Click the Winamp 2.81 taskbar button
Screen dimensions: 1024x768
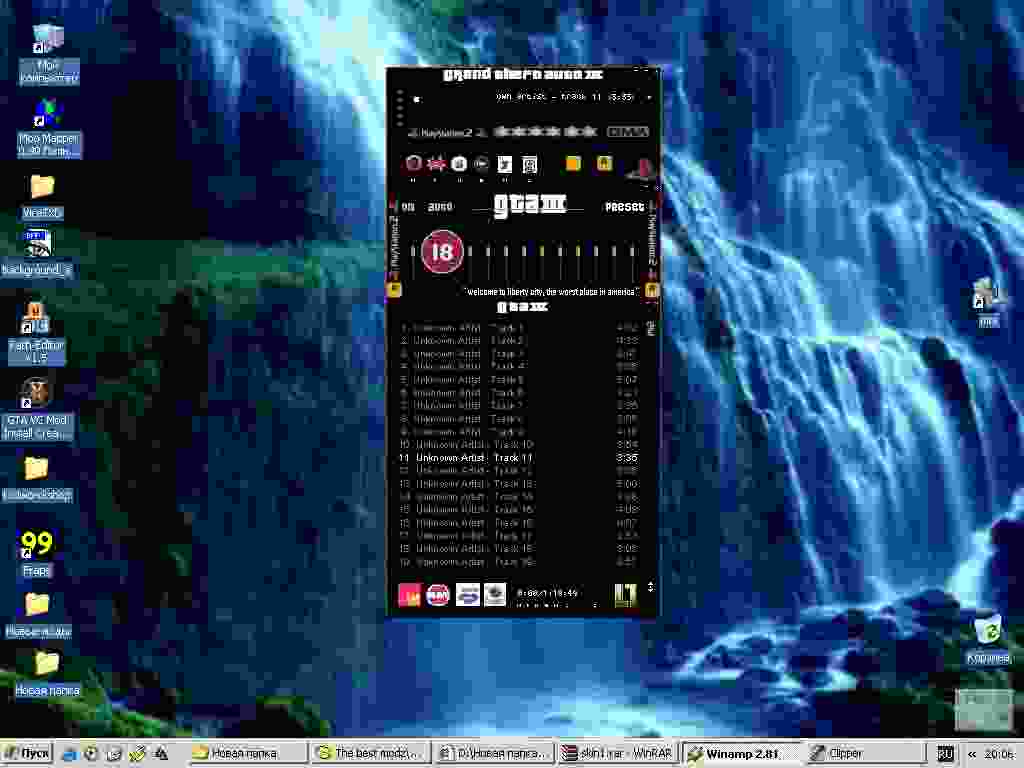tap(742, 754)
